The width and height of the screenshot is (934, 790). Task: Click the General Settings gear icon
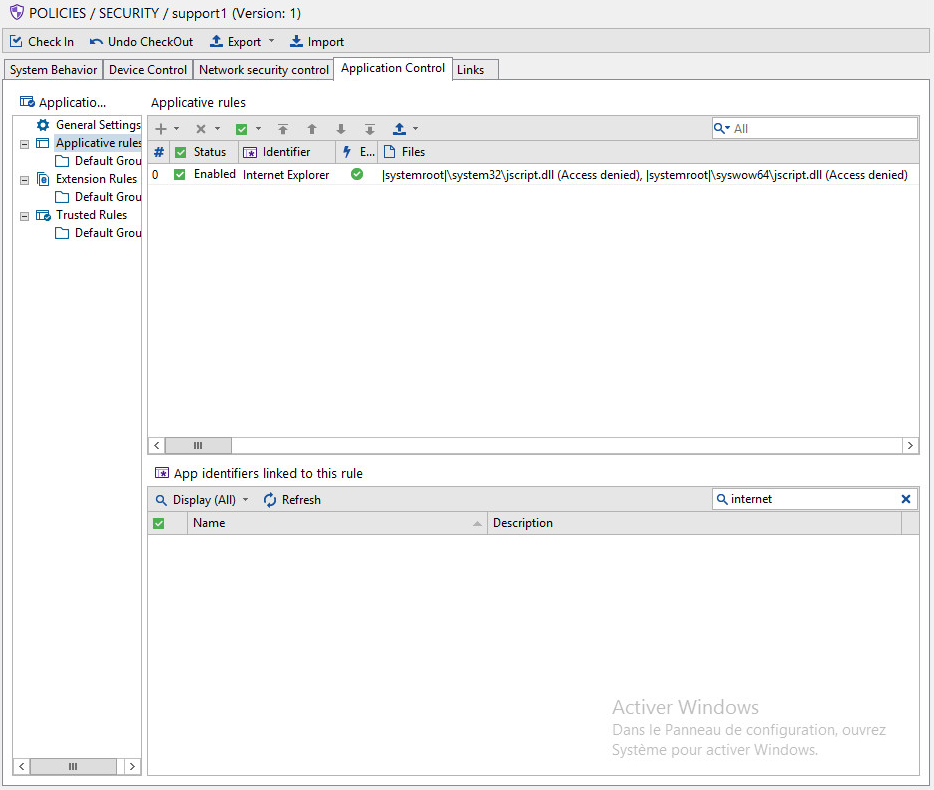(43, 125)
